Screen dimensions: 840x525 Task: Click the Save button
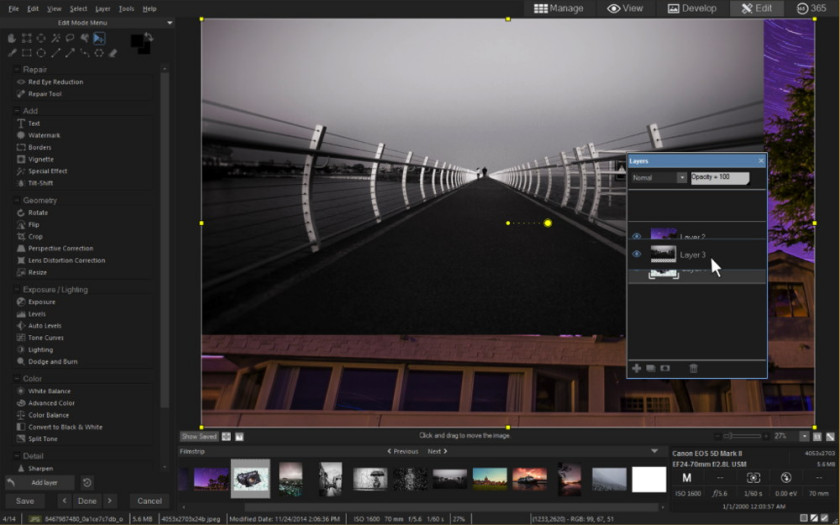point(25,501)
